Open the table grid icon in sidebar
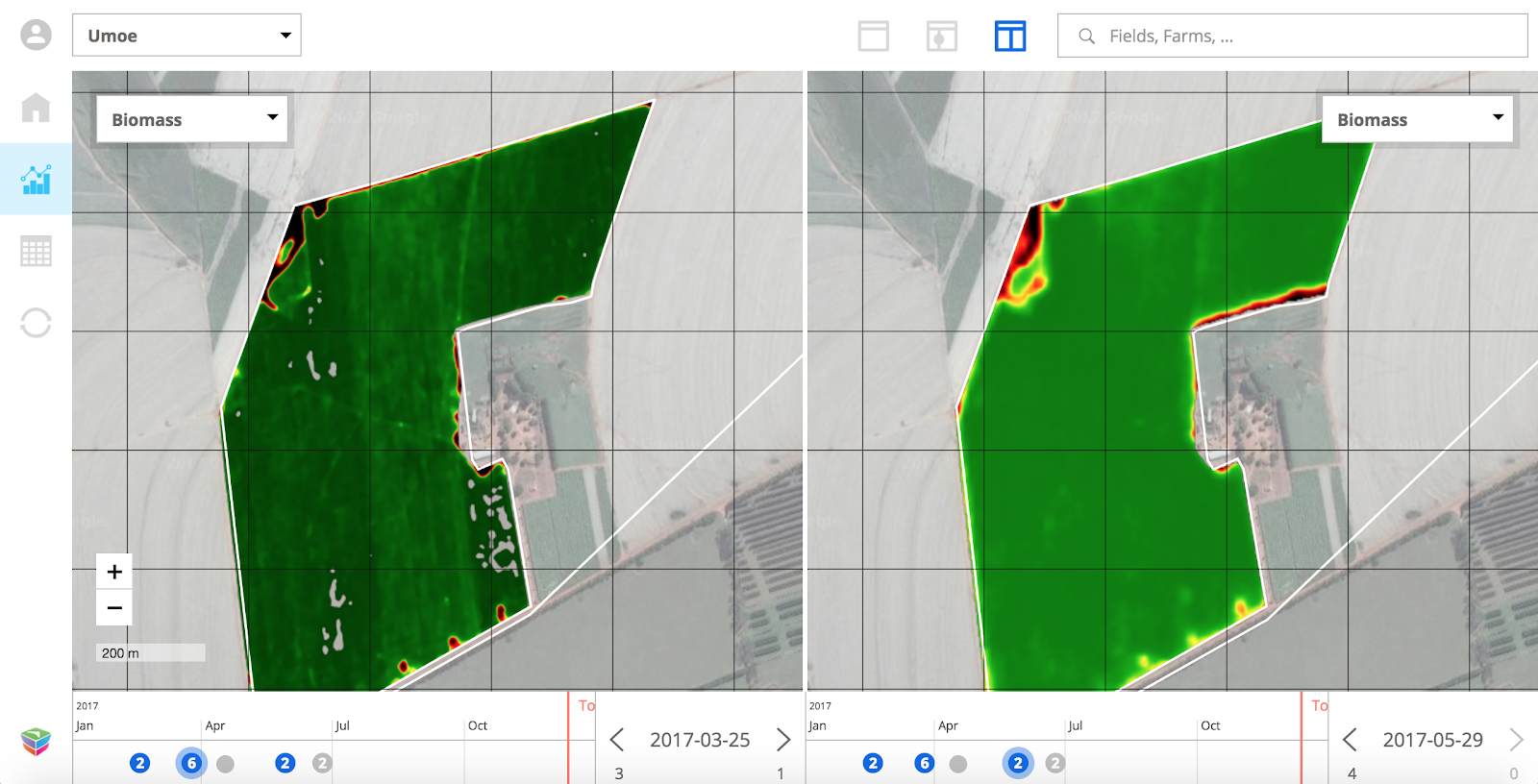 click(36, 252)
